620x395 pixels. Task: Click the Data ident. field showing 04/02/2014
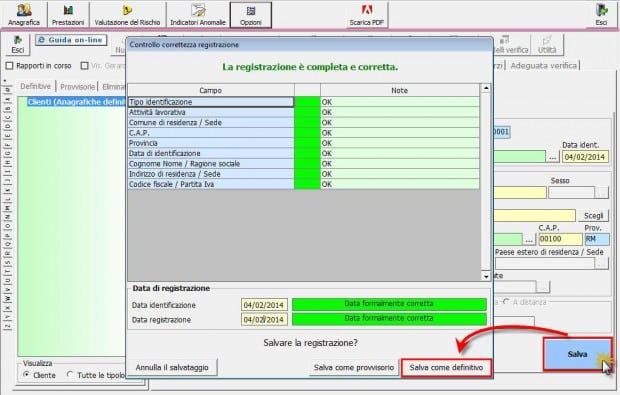(x=585, y=157)
